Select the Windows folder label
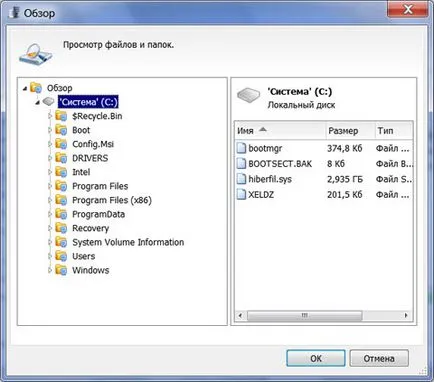Viewport: 434px width, 382px height. pos(91,270)
